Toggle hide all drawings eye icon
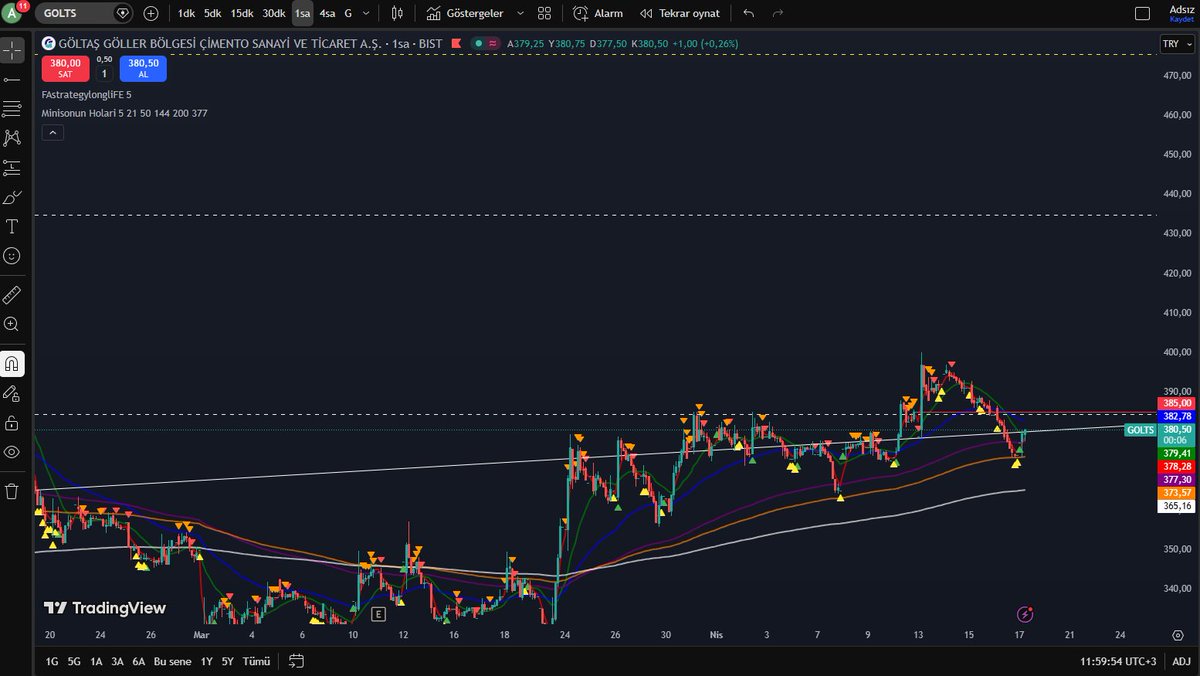This screenshot has width=1200, height=676. pyautogui.click(x=12, y=452)
